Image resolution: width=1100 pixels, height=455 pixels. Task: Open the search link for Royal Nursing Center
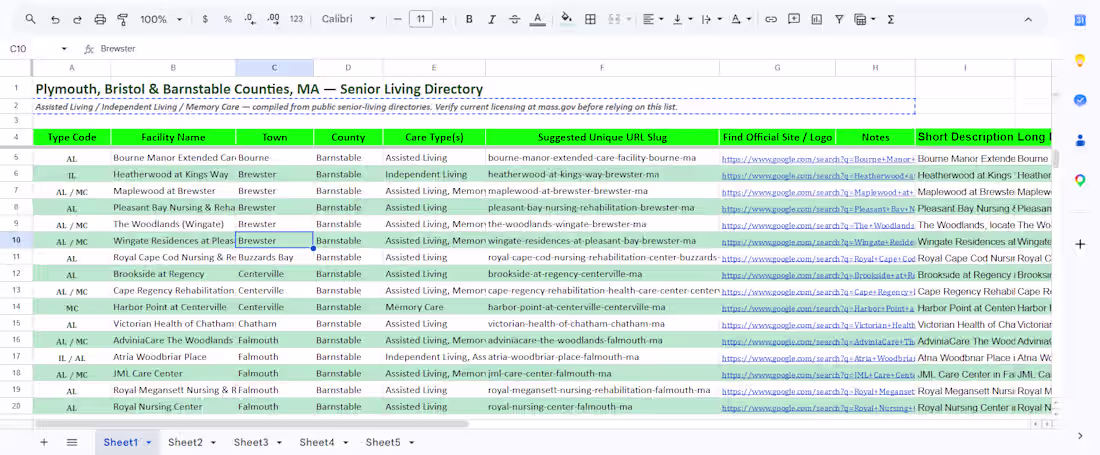(819, 408)
